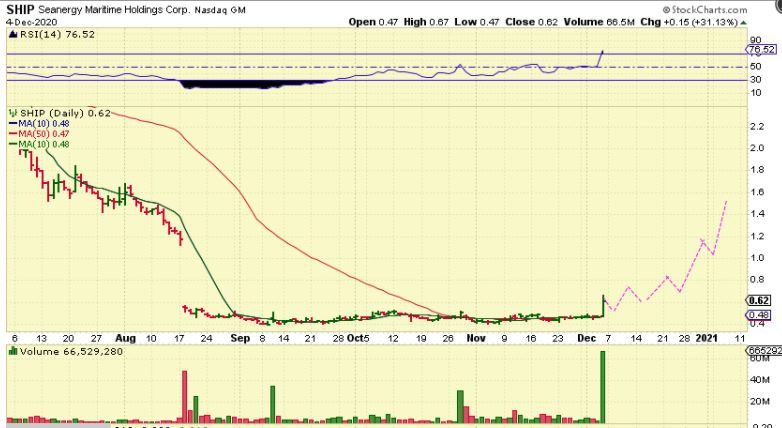Click the SHIP ticker symbol in header
Image resolution: width=782 pixels, height=428 pixels.
tap(20, 9)
